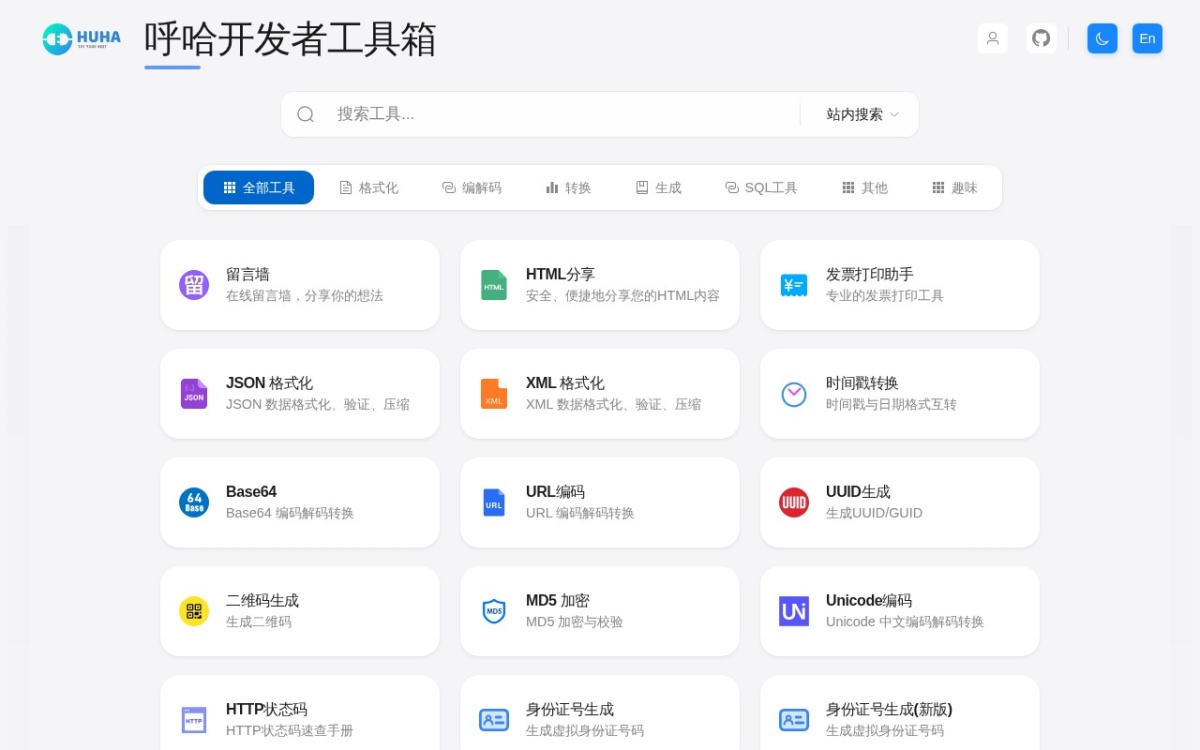This screenshot has height=750, width=1200.
Task: Click the 时间戳转换 clock icon
Action: 794,394
